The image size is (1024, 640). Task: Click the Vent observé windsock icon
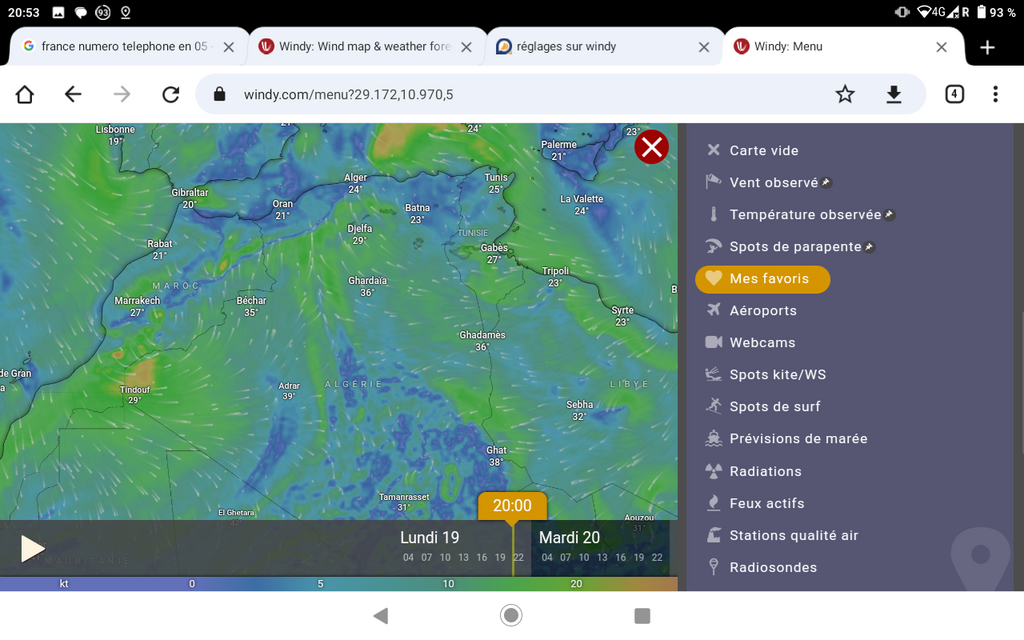713,182
